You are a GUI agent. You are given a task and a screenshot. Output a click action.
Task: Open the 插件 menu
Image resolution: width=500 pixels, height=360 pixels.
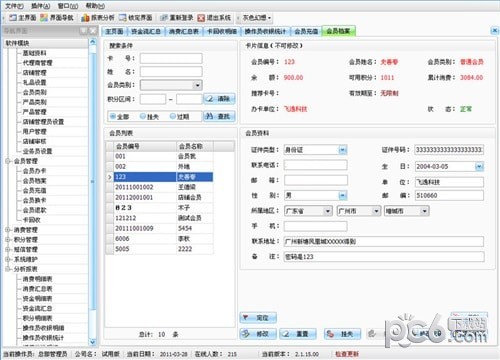40,6
